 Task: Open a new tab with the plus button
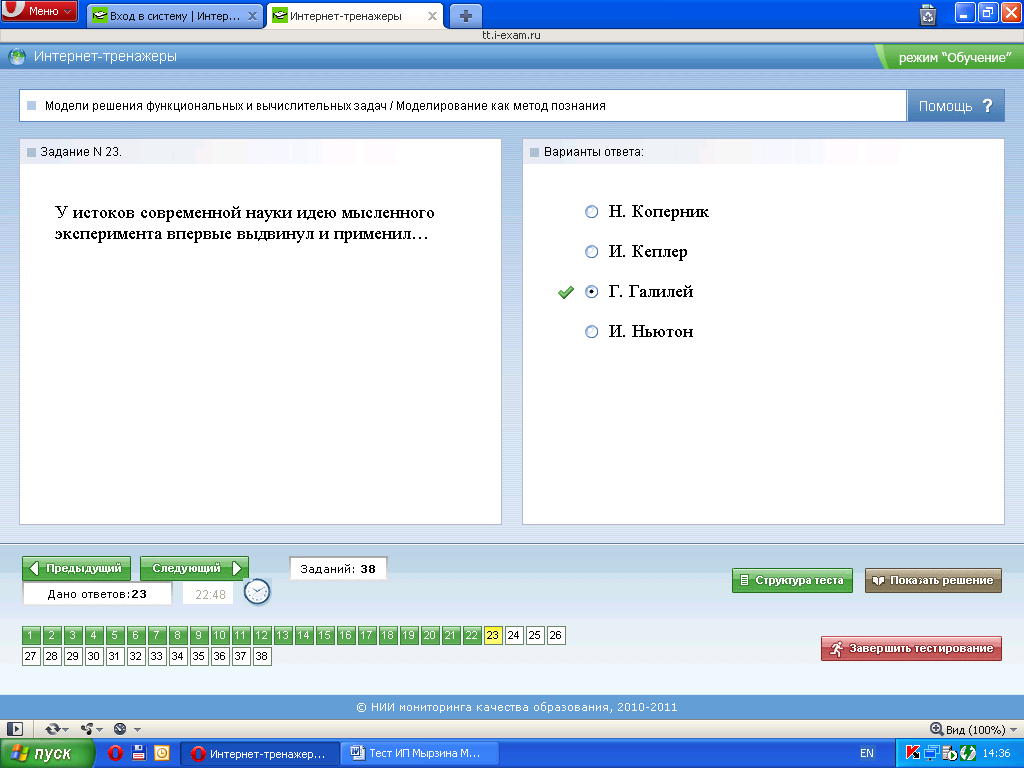(466, 16)
